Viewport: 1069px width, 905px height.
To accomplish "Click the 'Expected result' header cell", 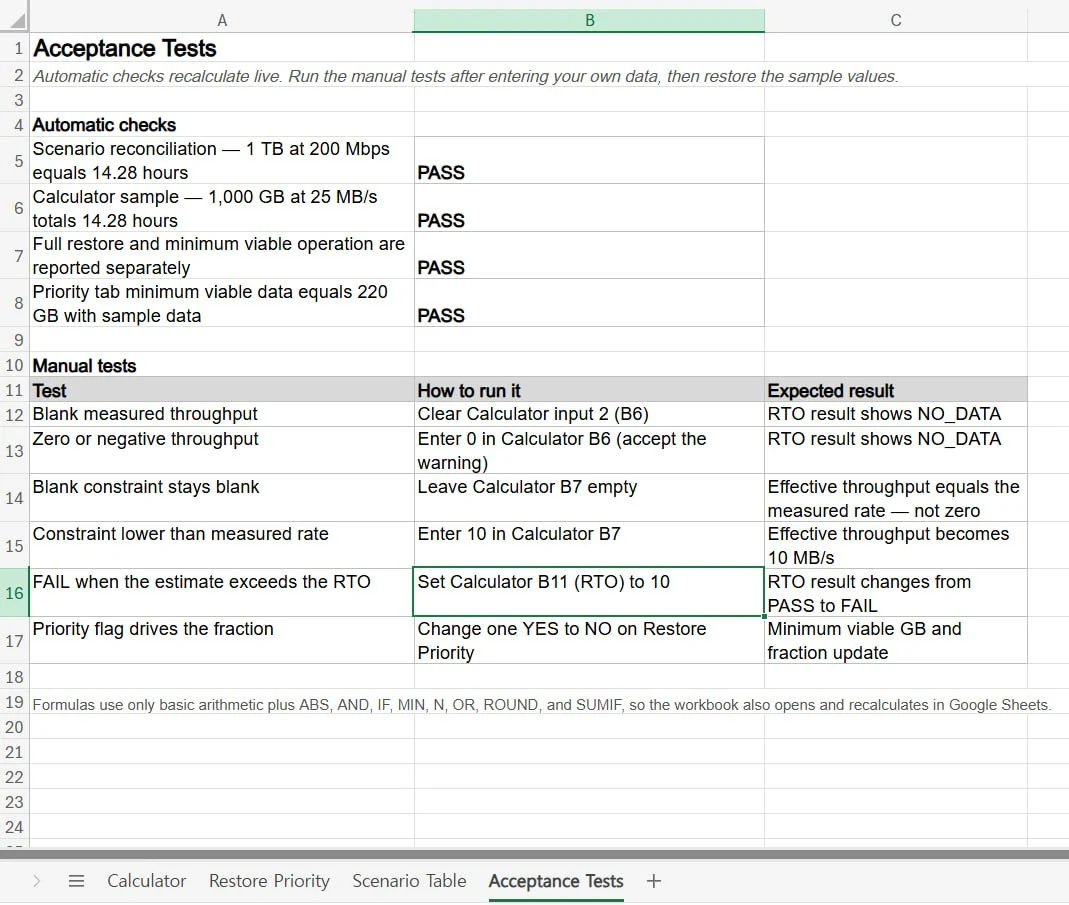I will (895, 390).
